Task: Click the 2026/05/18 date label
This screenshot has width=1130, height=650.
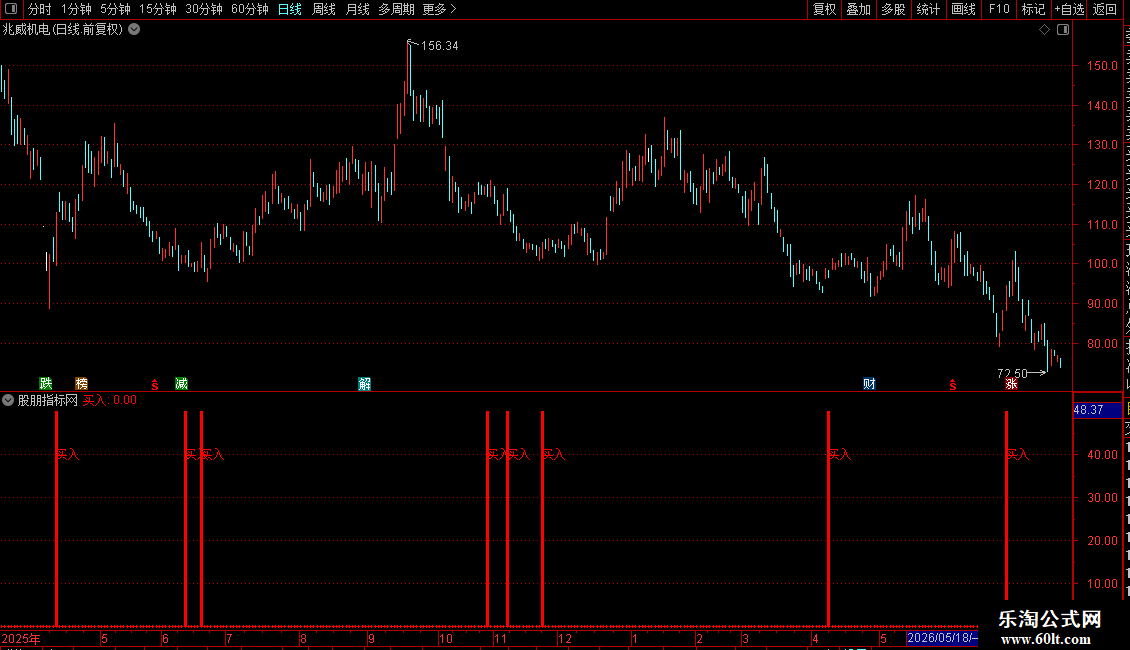Action: tap(942, 638)
